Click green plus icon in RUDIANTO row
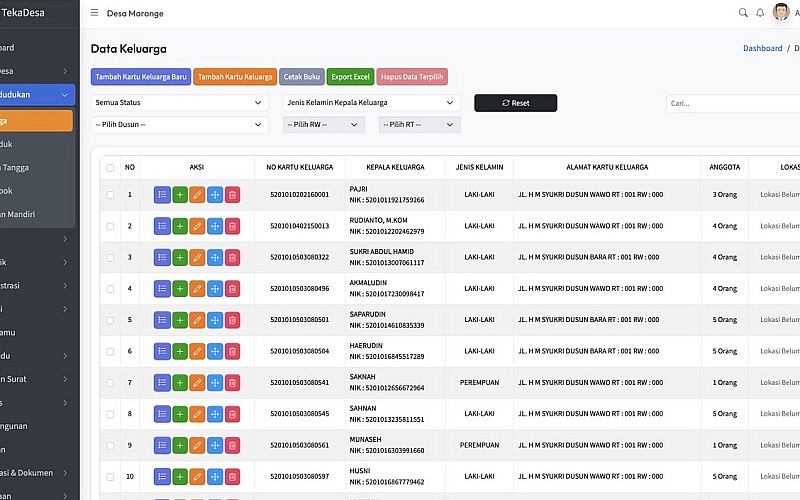This screenshot has width=800, height=500. click(x=179, y=226)
